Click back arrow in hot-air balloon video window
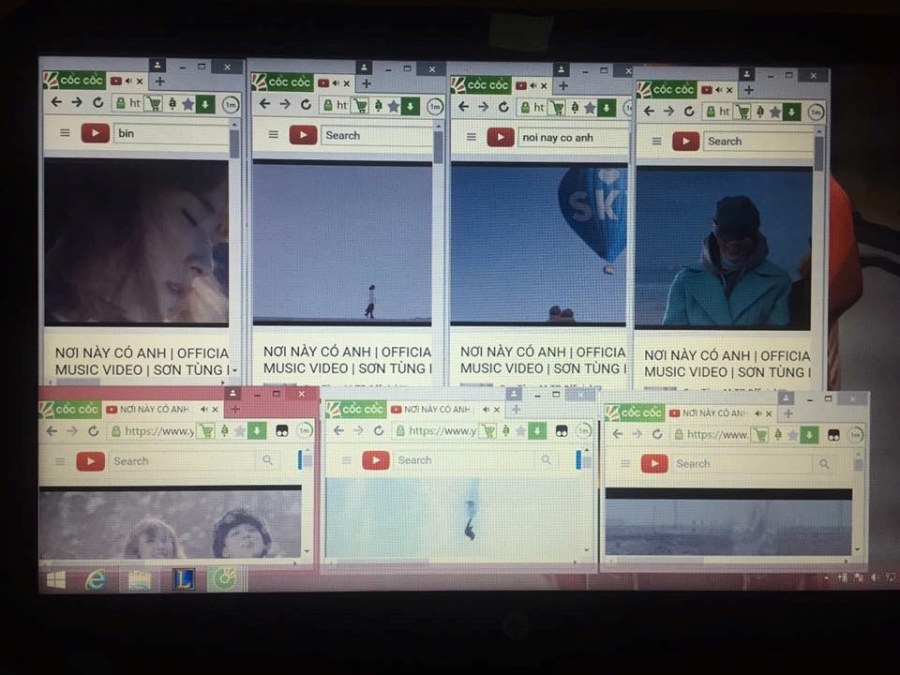Screen dimensions: 900x675 464,106
